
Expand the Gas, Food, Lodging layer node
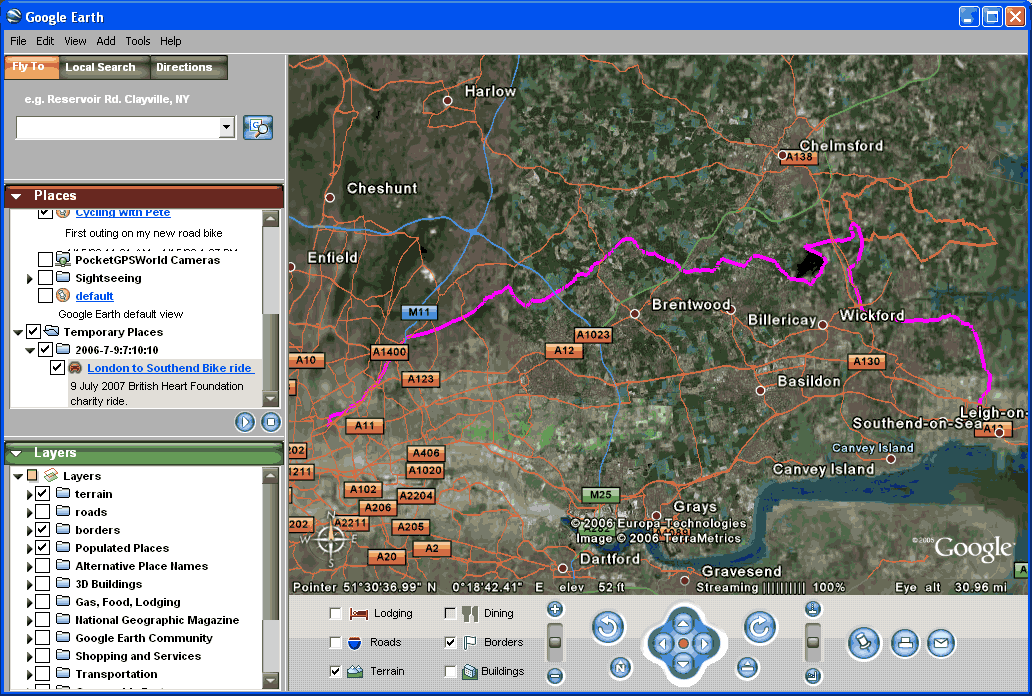click(x=30, y=602)
